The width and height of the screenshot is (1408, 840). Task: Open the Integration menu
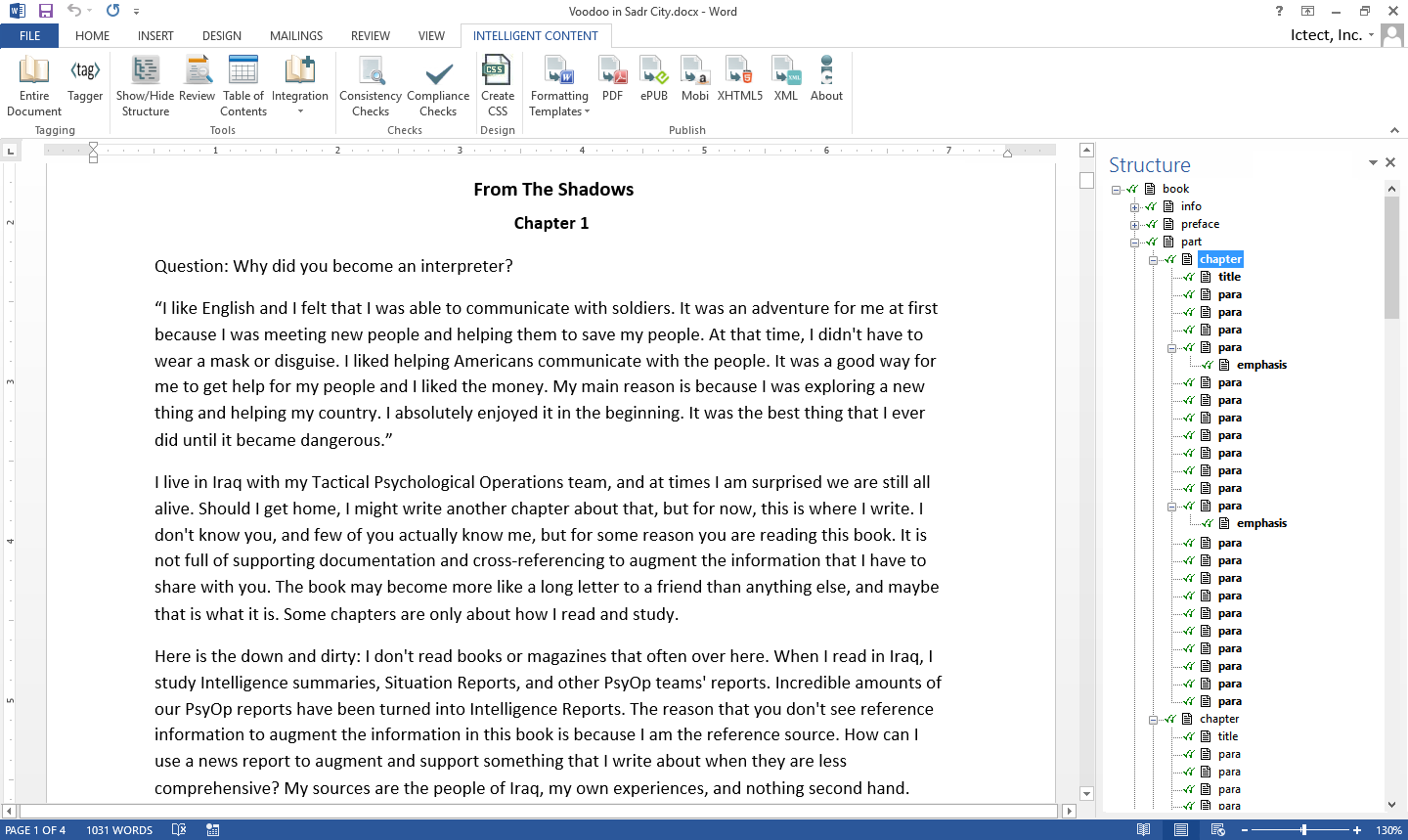(x=300, y=86)
